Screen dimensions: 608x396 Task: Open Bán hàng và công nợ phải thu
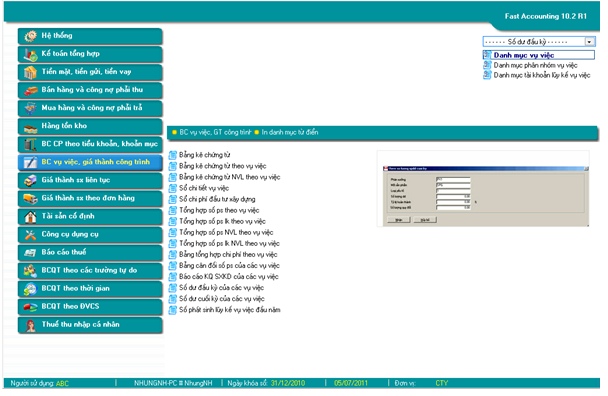(x=90, y=90)
